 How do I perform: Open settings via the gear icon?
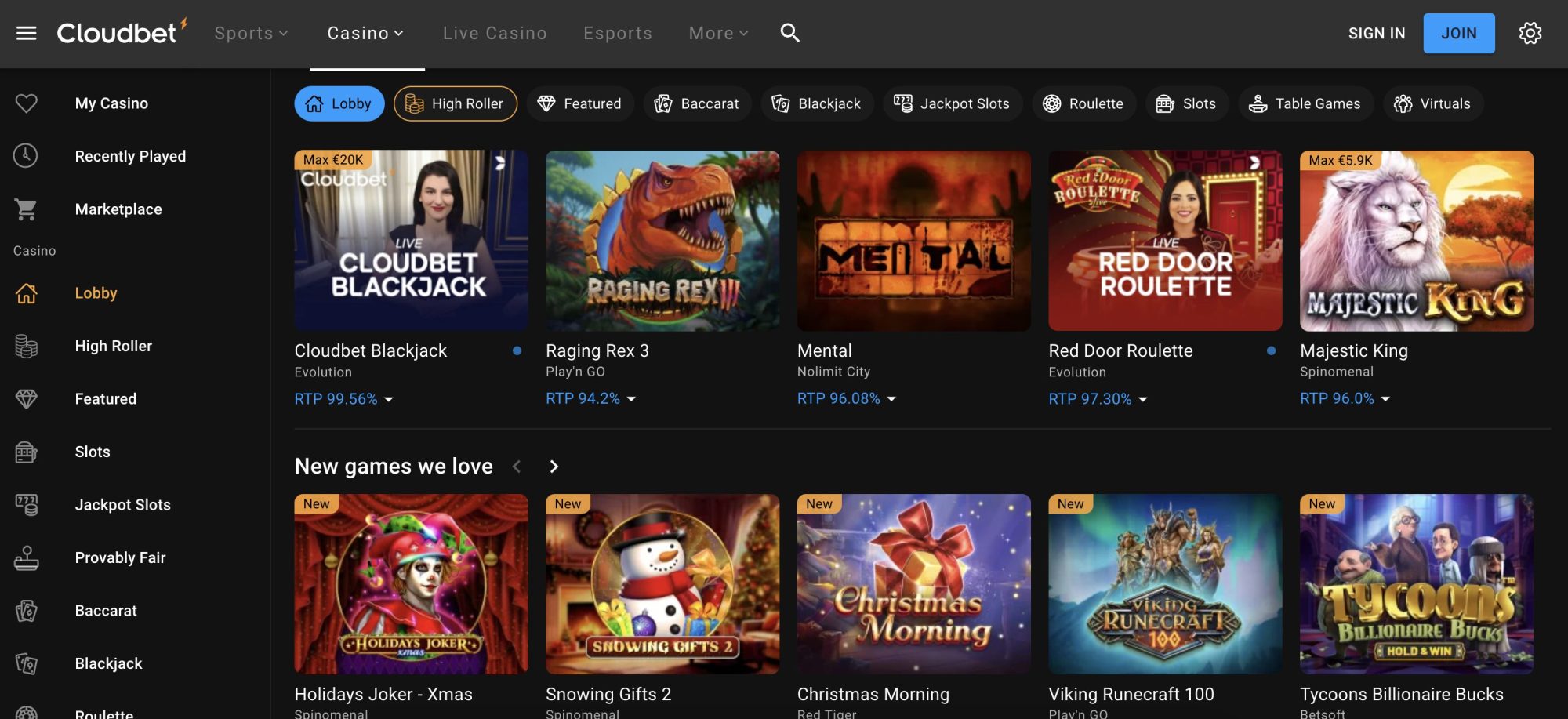coord(1530,33)
